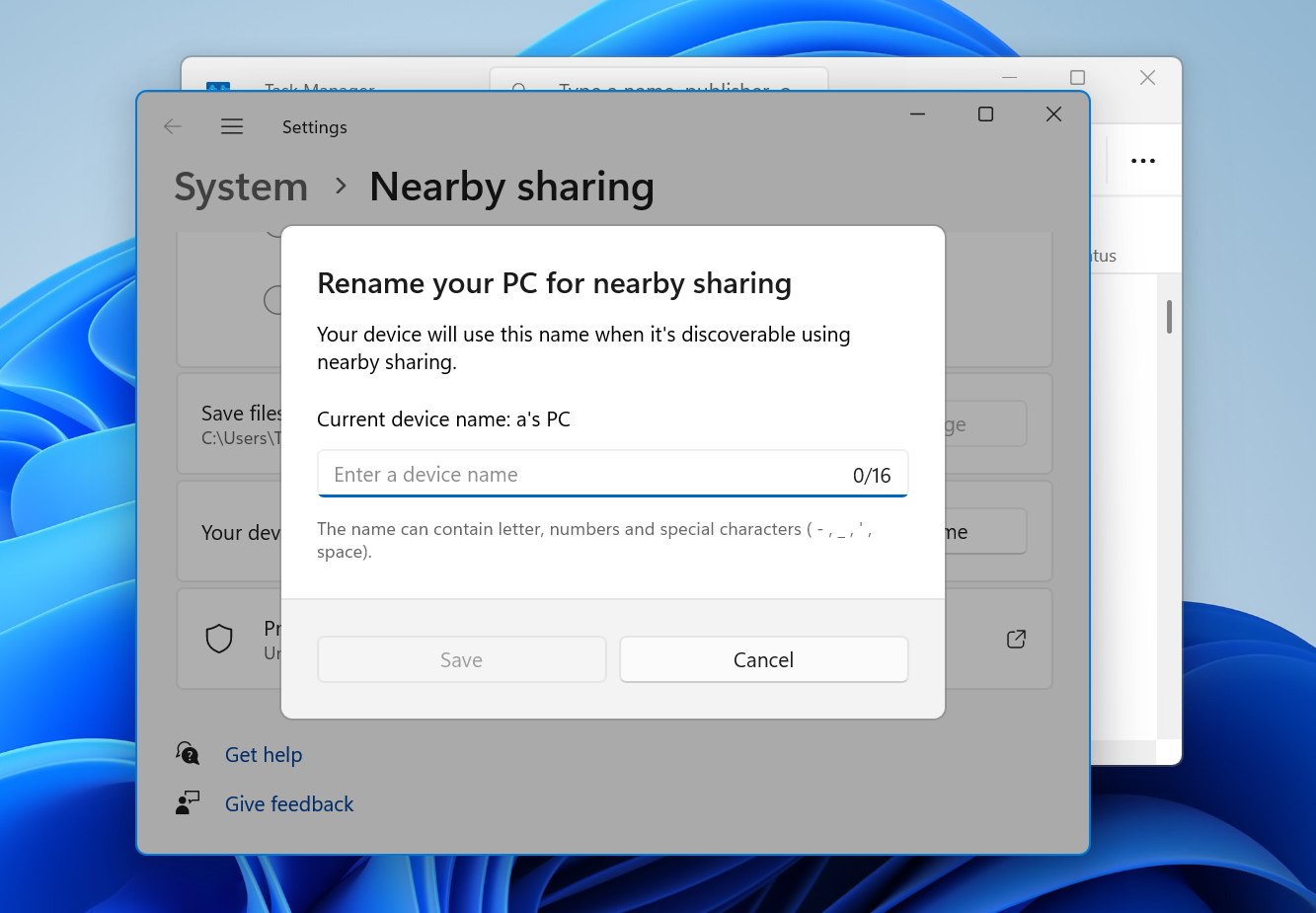Screen dimensions: 1316x913
Task: Click the 'Rename your PC for nearby sharing' heading
Action: tap(554, 283)
